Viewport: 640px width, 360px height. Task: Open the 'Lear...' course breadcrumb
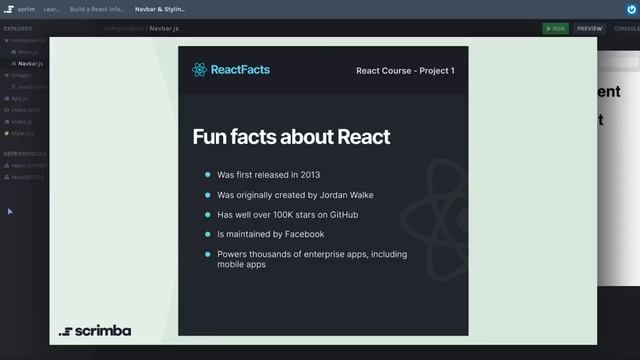point(51,9)
